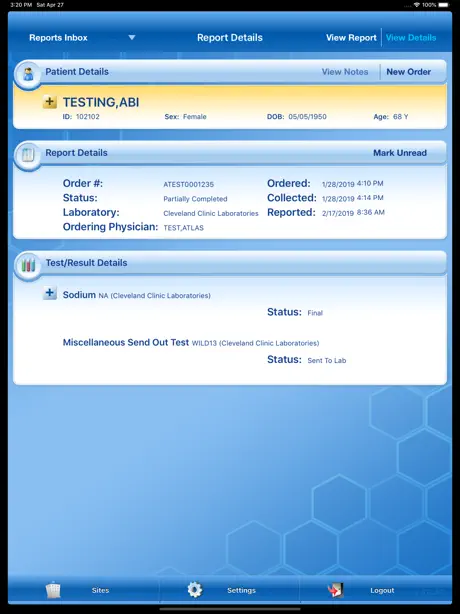Click the patient avatar icon

click(x=28, y=74)
